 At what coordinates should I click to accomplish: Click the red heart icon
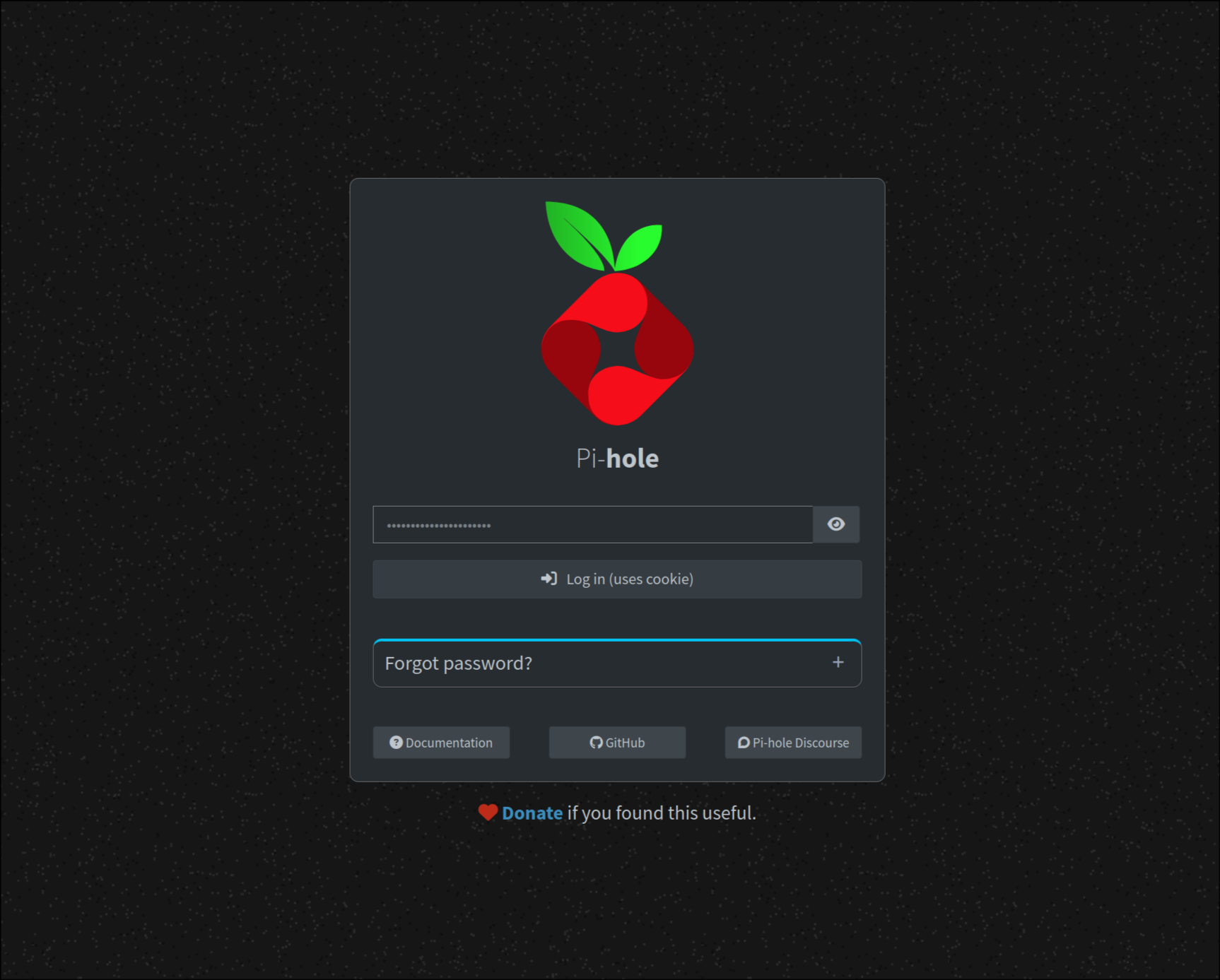(488, 813)
